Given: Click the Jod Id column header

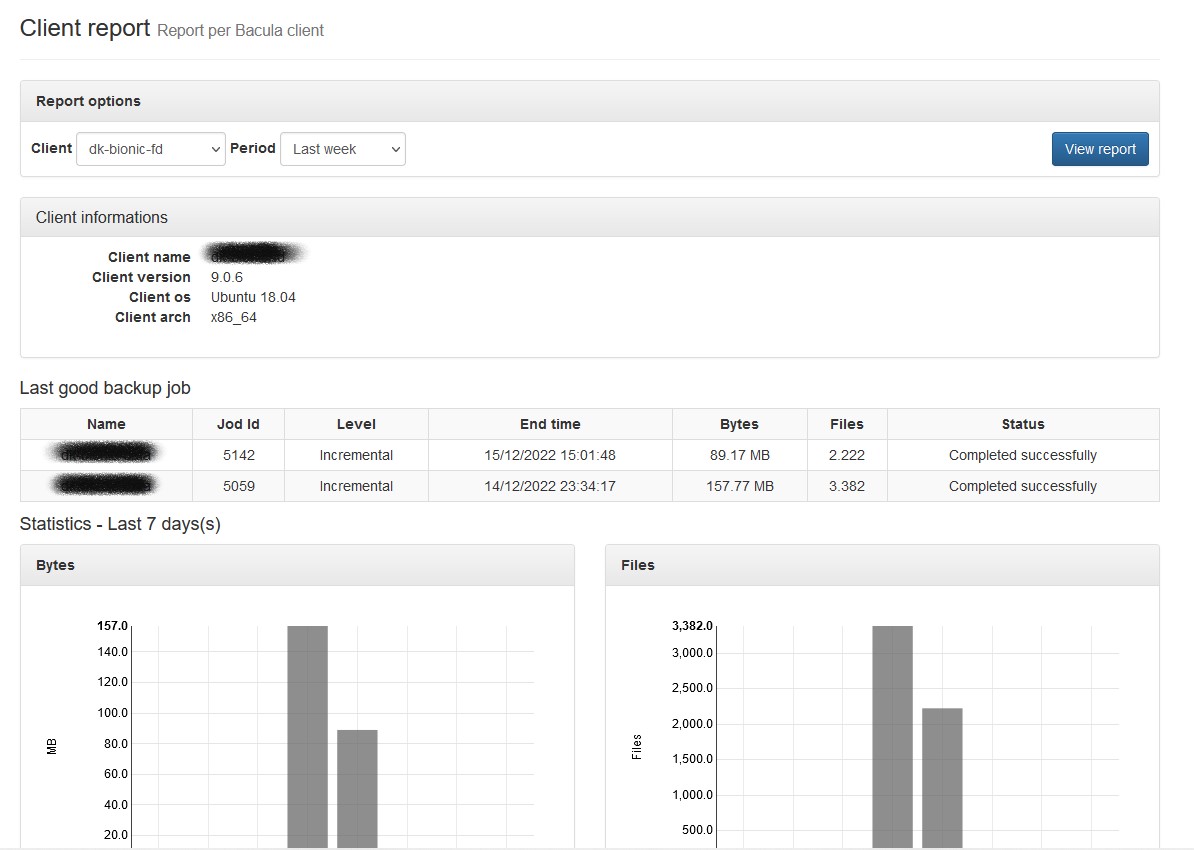Looking at the screenshot, I should (x=238, y=424).
